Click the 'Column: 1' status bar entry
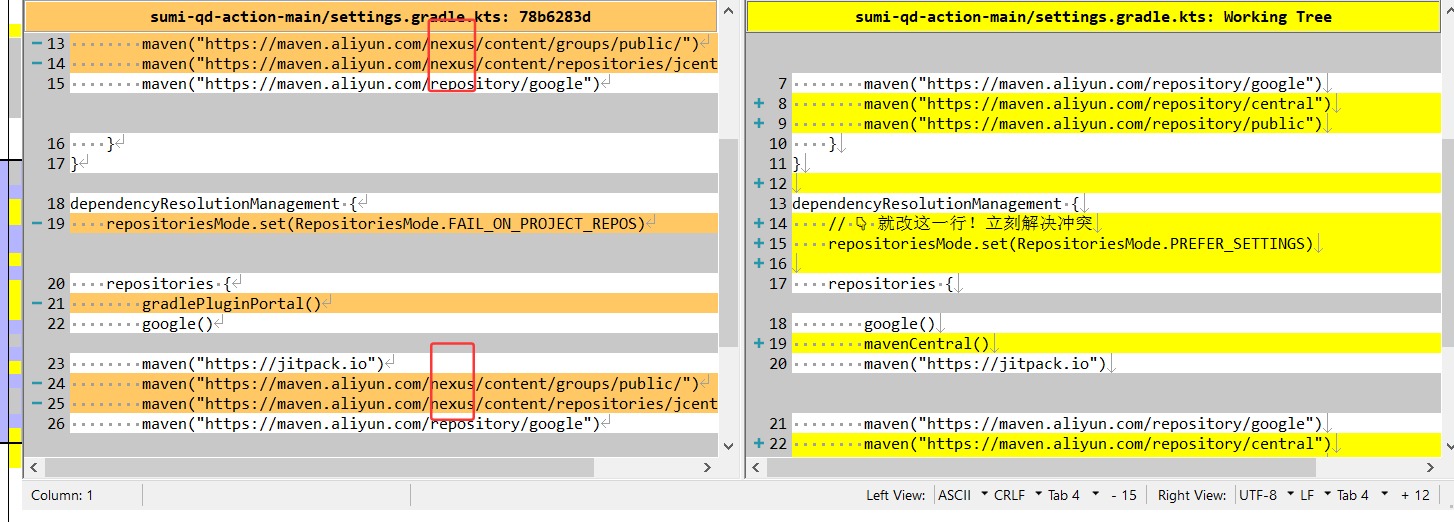The image size is (1454, 522). [62, 495]
